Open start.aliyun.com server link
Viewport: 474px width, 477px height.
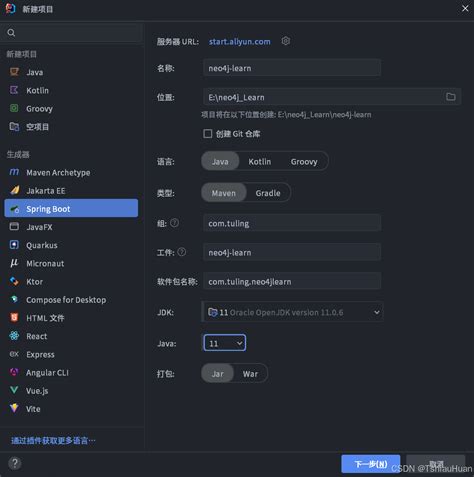point(240,42)
